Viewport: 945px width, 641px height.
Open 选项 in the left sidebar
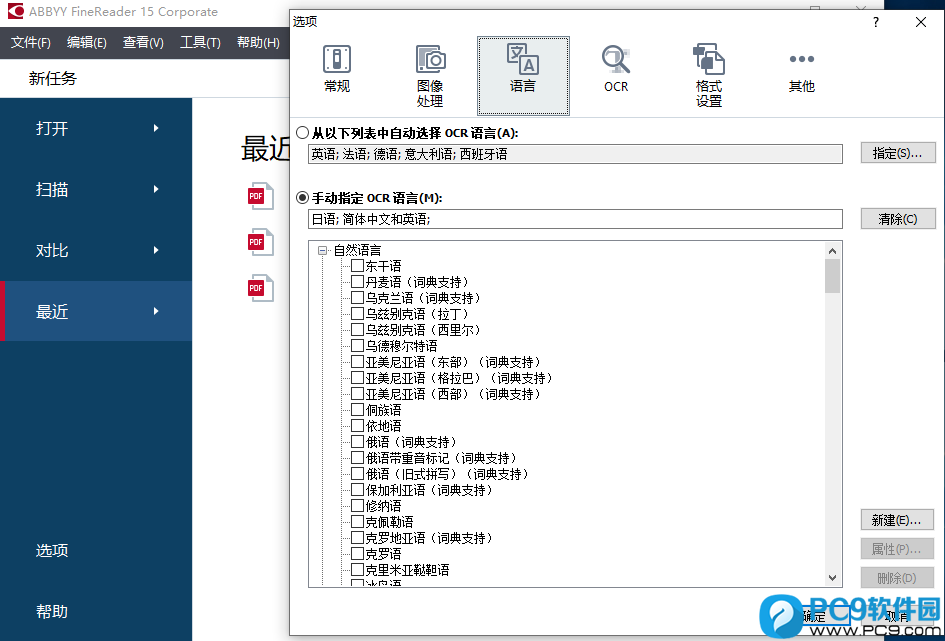click(x=52, y=551)
